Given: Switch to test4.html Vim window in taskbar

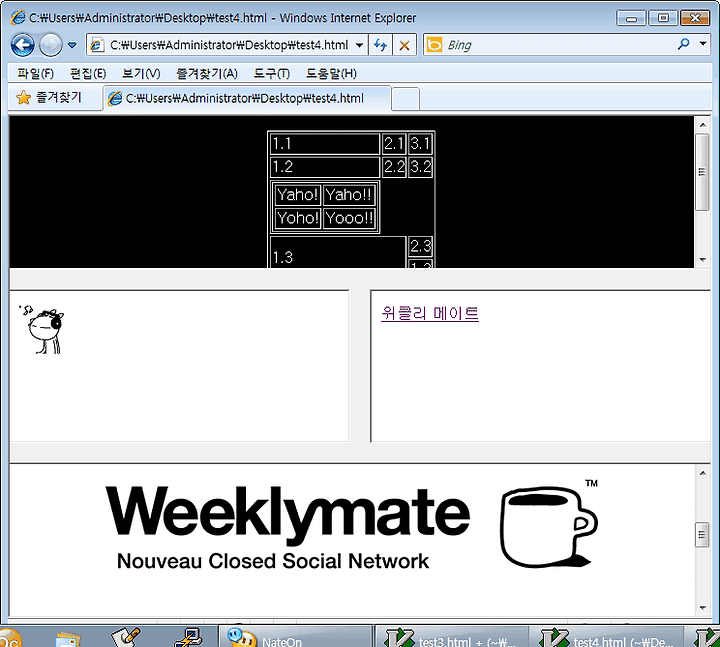Looking at the screenshot, I should (x=606, y=637).
